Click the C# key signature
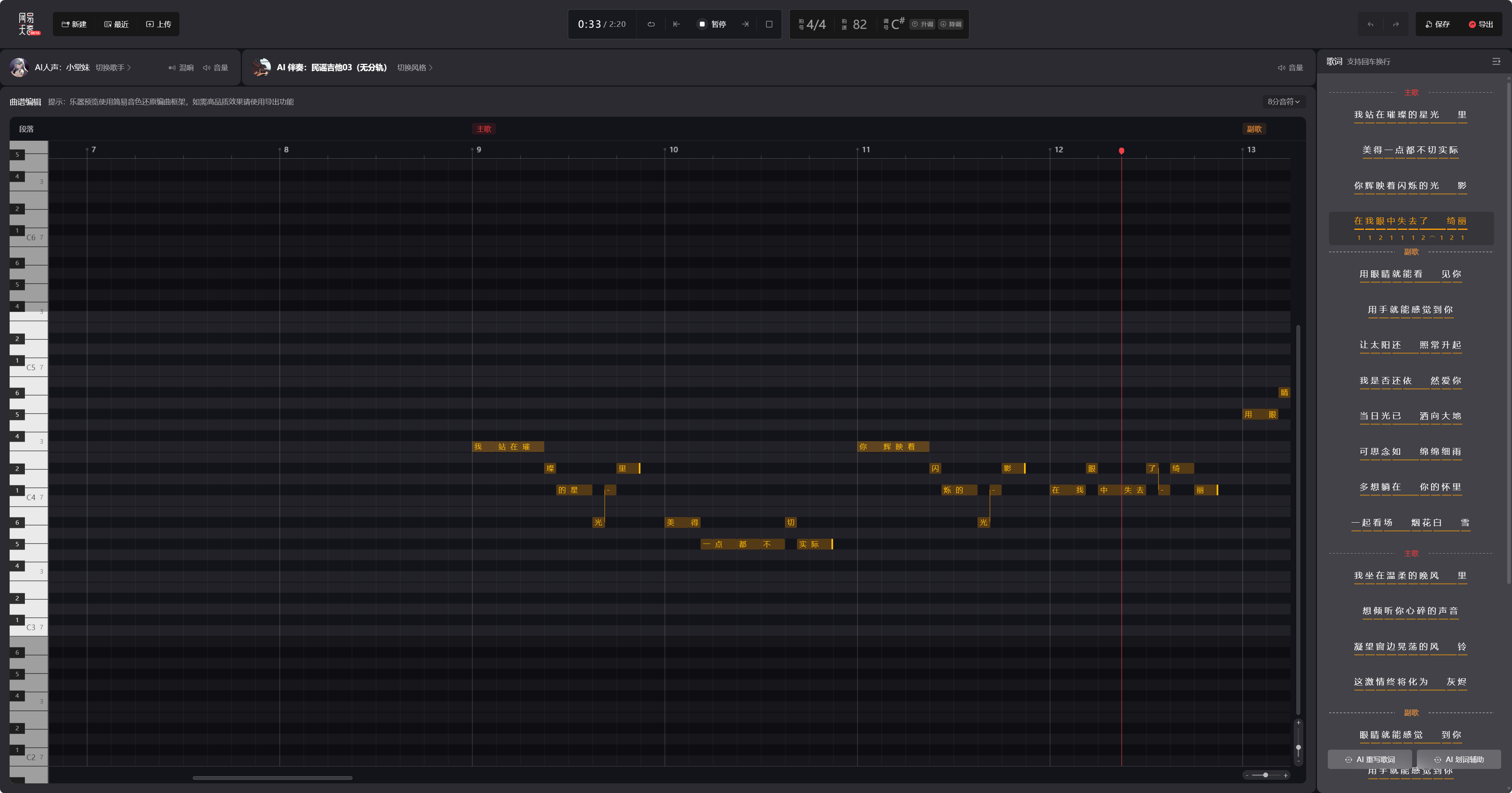 click(x=898, y=23)
